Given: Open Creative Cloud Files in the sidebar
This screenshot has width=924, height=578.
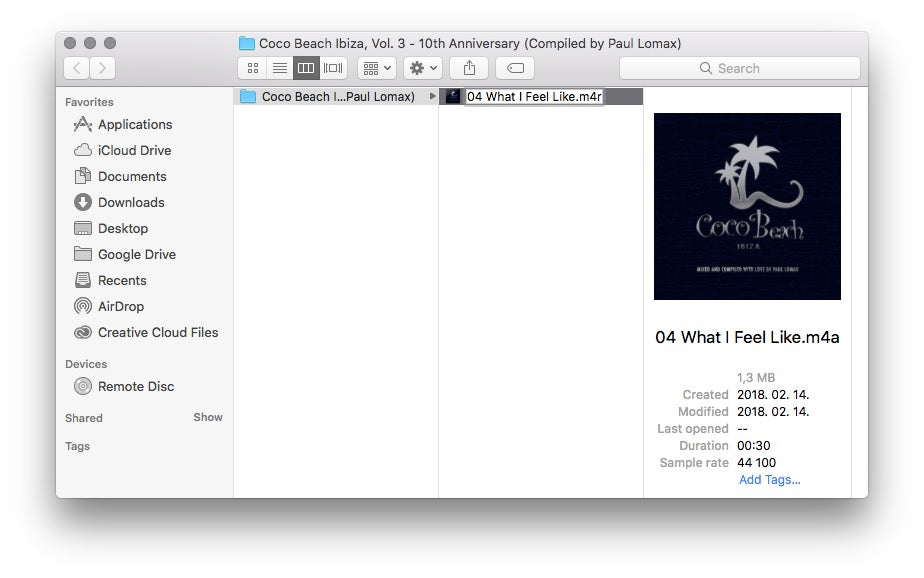Looking at the screenshot, I should tap(158, 332).
